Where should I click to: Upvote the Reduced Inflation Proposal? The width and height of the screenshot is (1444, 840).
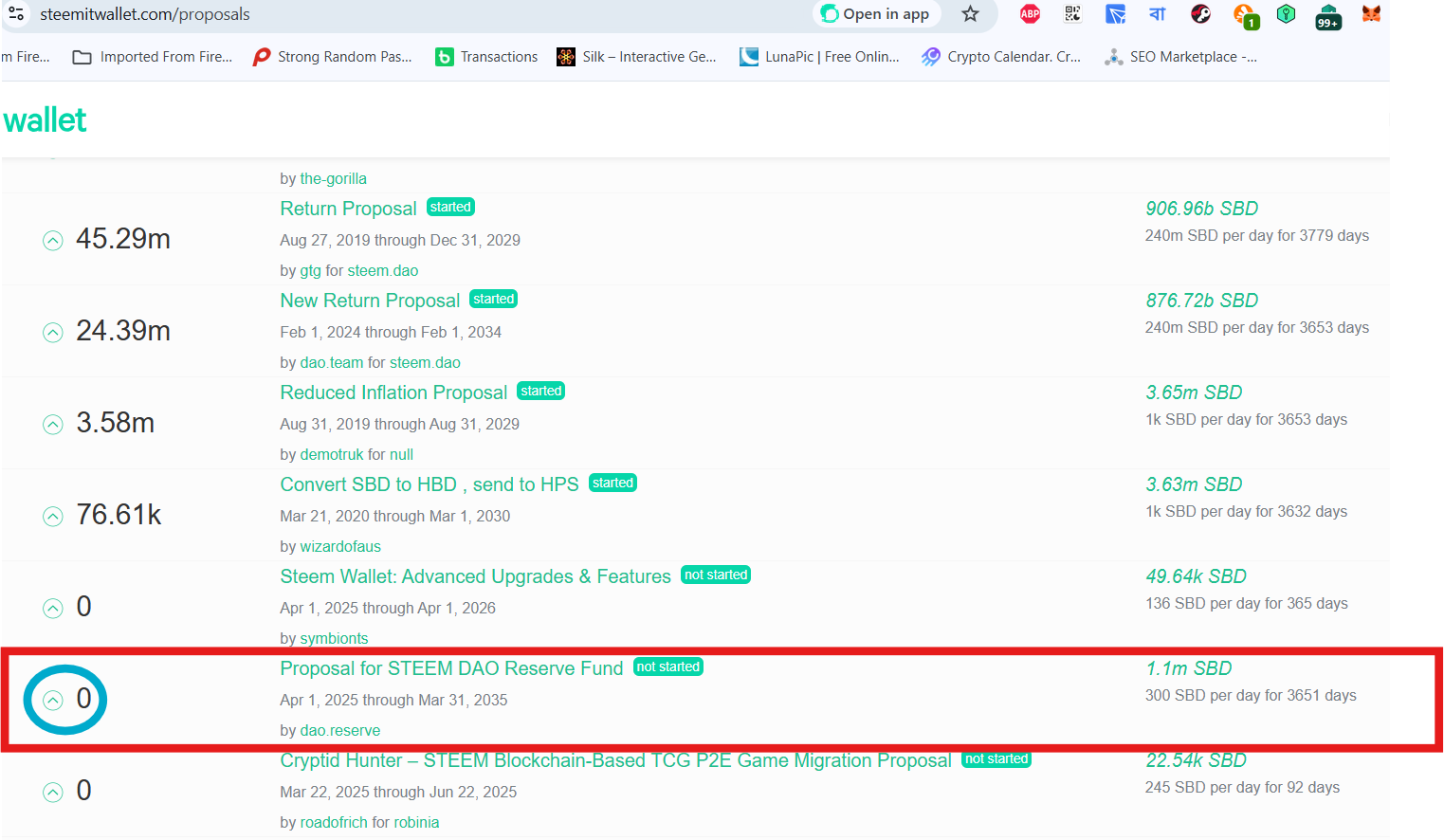pos(53,425)
